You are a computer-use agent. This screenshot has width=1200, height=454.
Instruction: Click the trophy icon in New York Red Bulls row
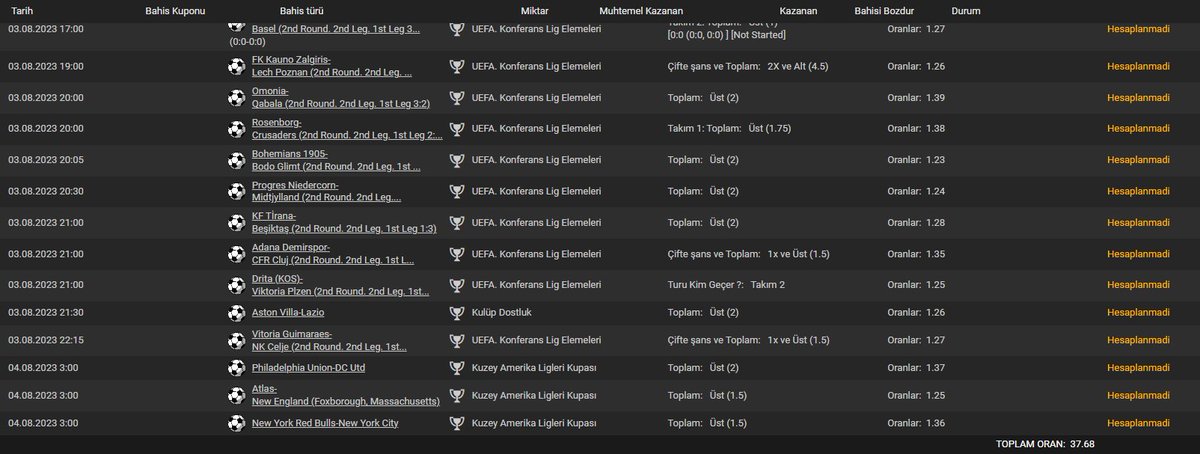[x=457, y=423]
